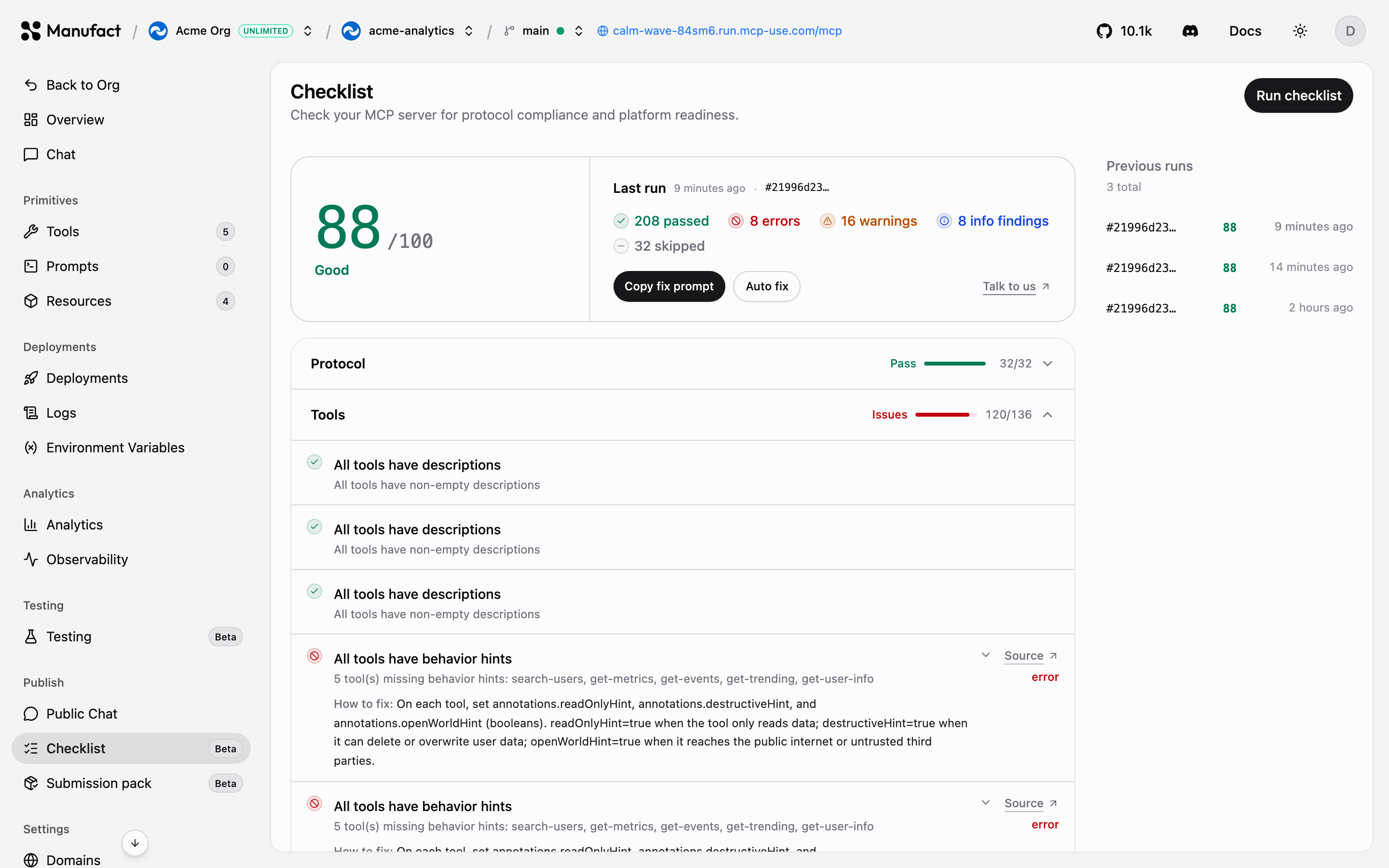This screenshot has width=1389, height=868.
Task: Open the Resources primitives page
Action: pos(131,301)
